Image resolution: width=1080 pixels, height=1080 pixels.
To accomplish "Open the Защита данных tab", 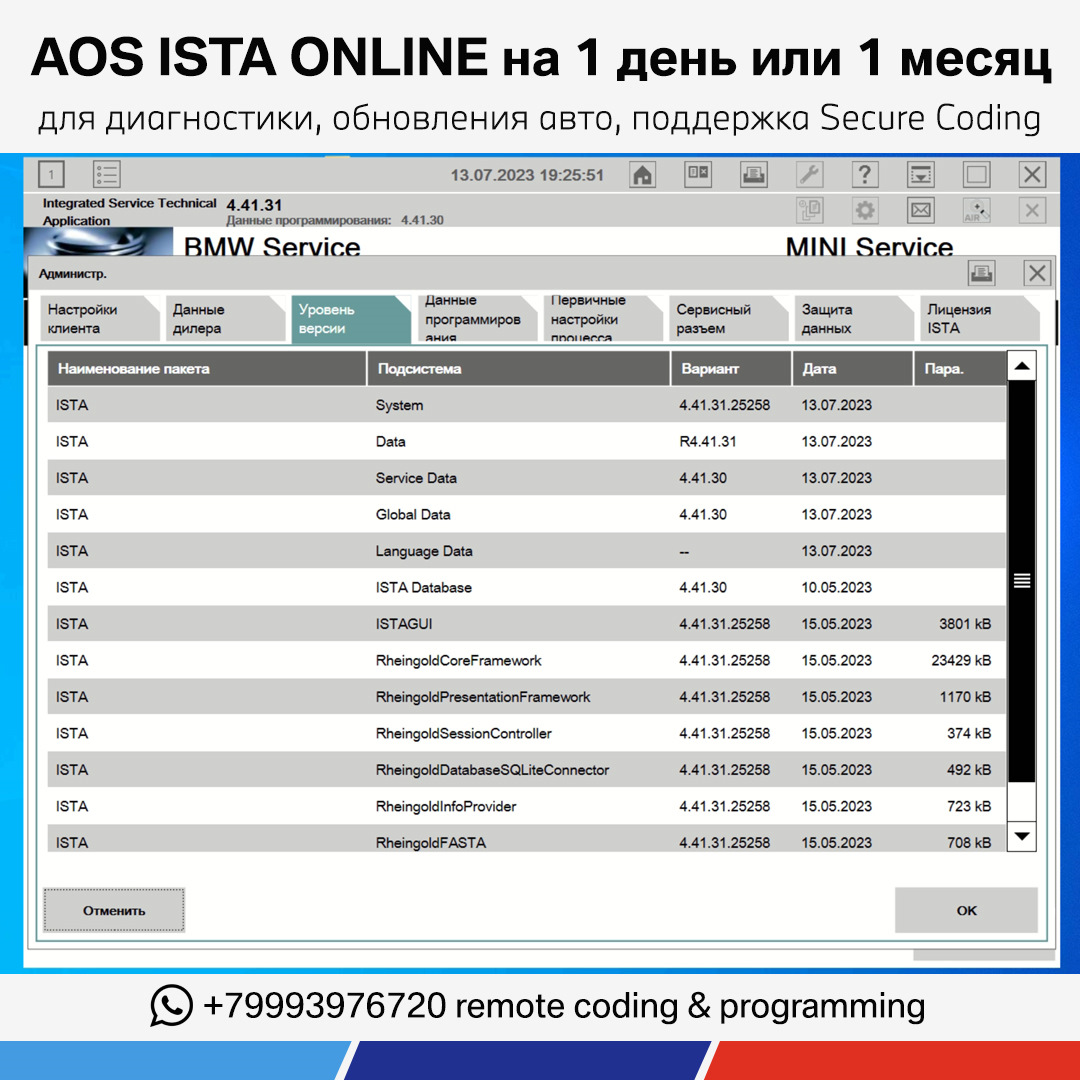I will point(854,319).
